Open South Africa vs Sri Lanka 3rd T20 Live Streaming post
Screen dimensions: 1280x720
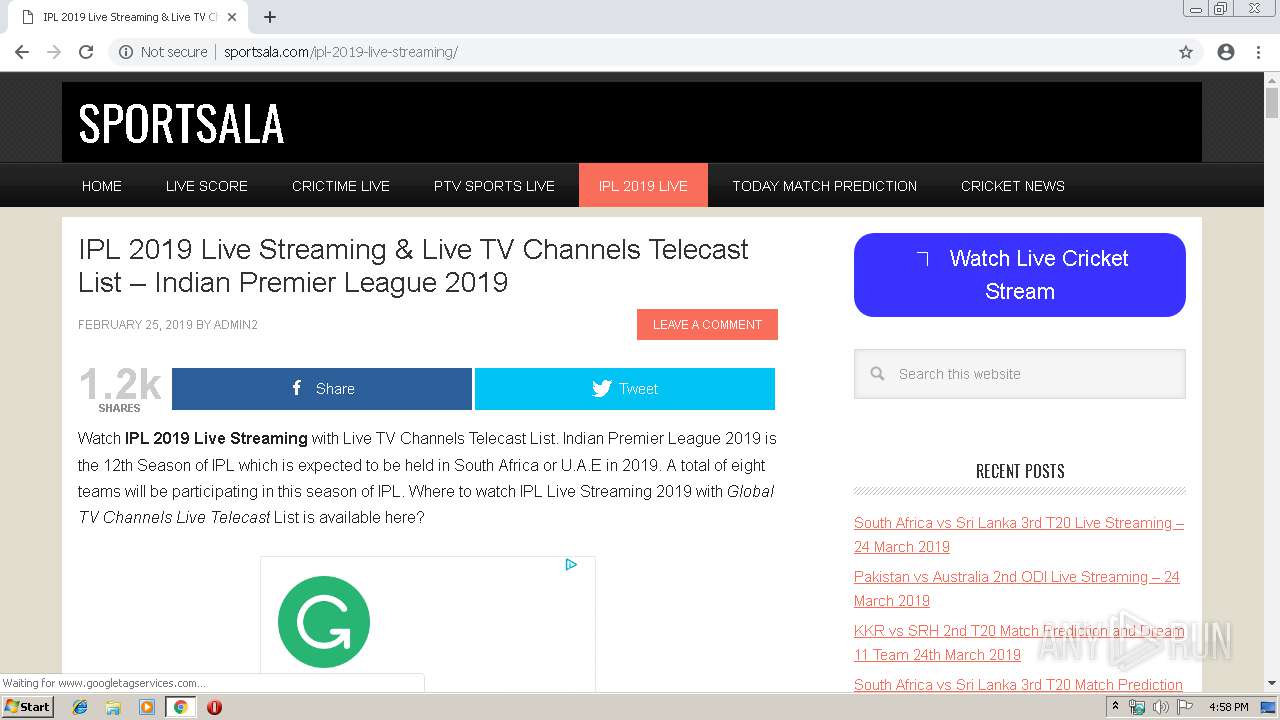click(x=1019, y=535)
